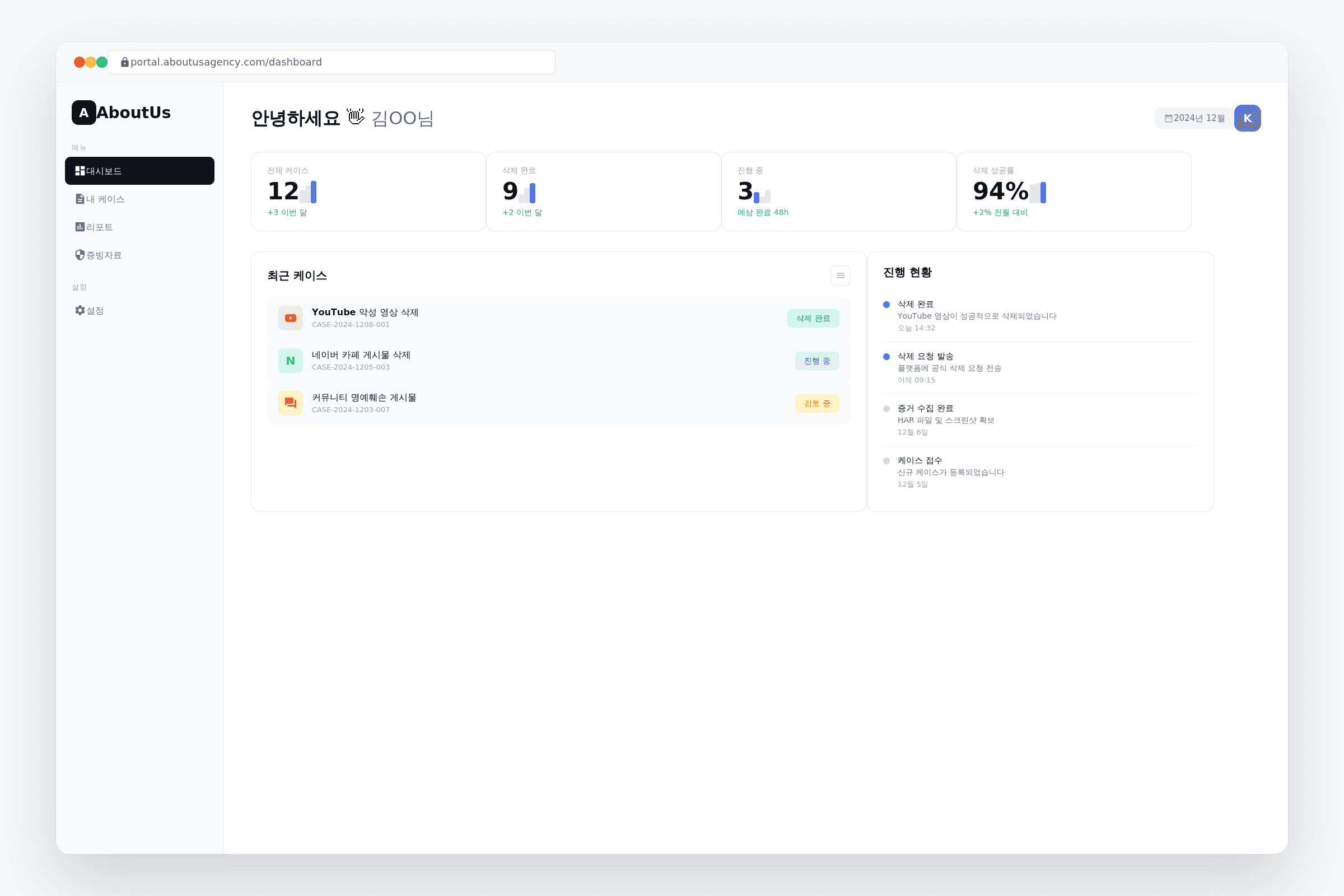Click the AboutUs logo icon

[83, 113]
